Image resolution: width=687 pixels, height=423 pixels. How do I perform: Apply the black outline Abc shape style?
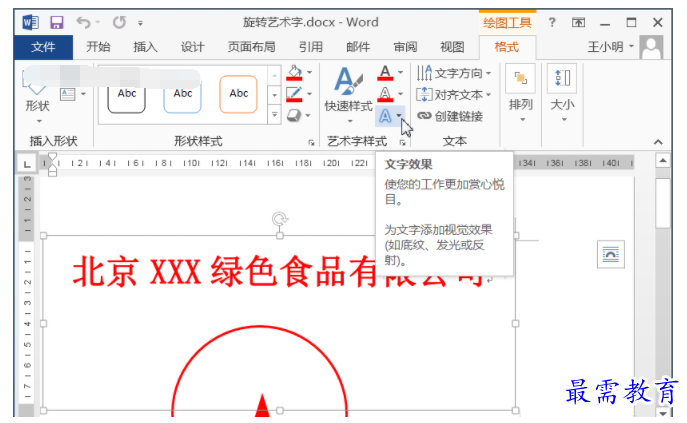127,93
